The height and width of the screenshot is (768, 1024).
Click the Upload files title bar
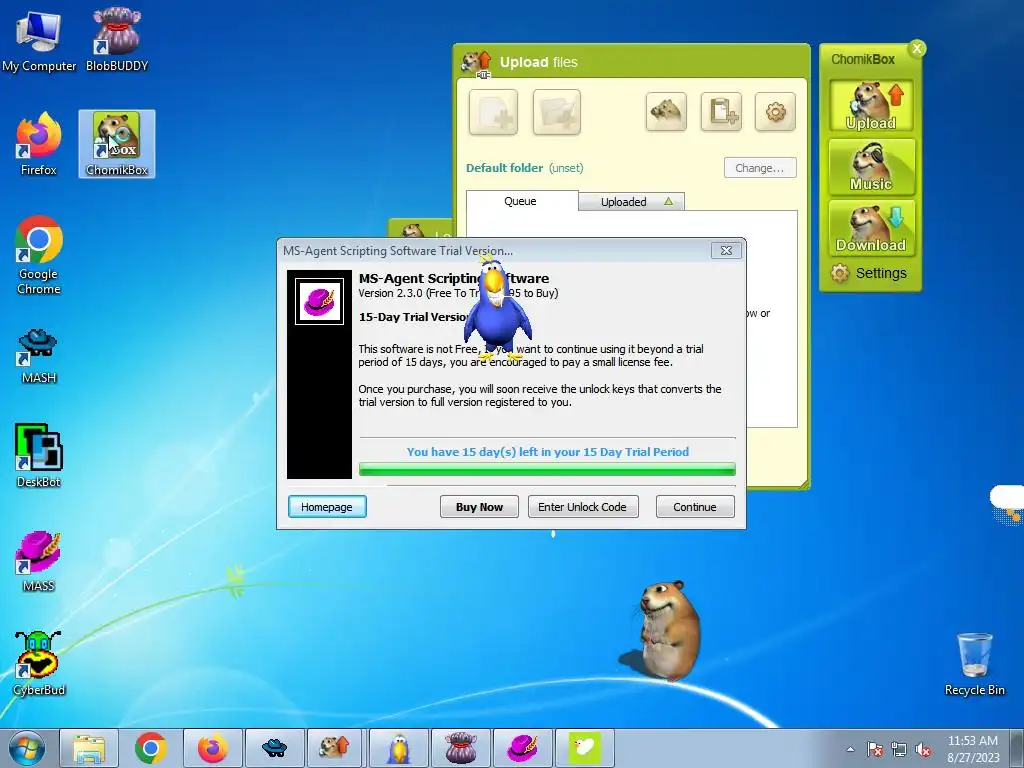point(632,61)
